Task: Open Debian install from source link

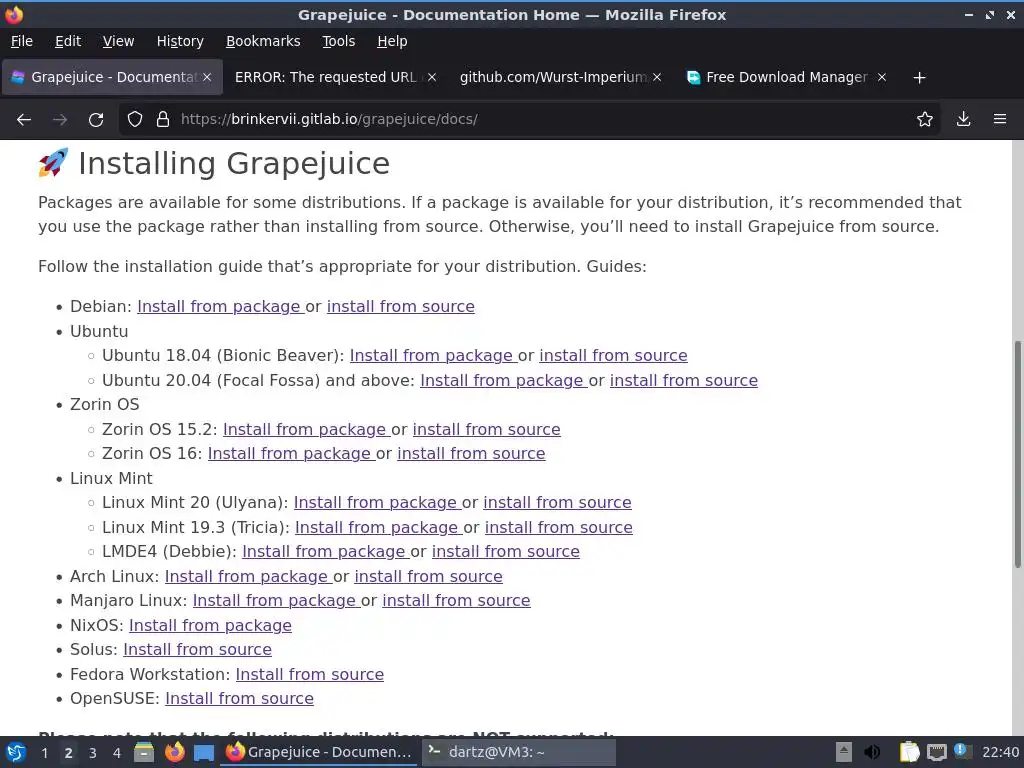Action: pos(400,306)
